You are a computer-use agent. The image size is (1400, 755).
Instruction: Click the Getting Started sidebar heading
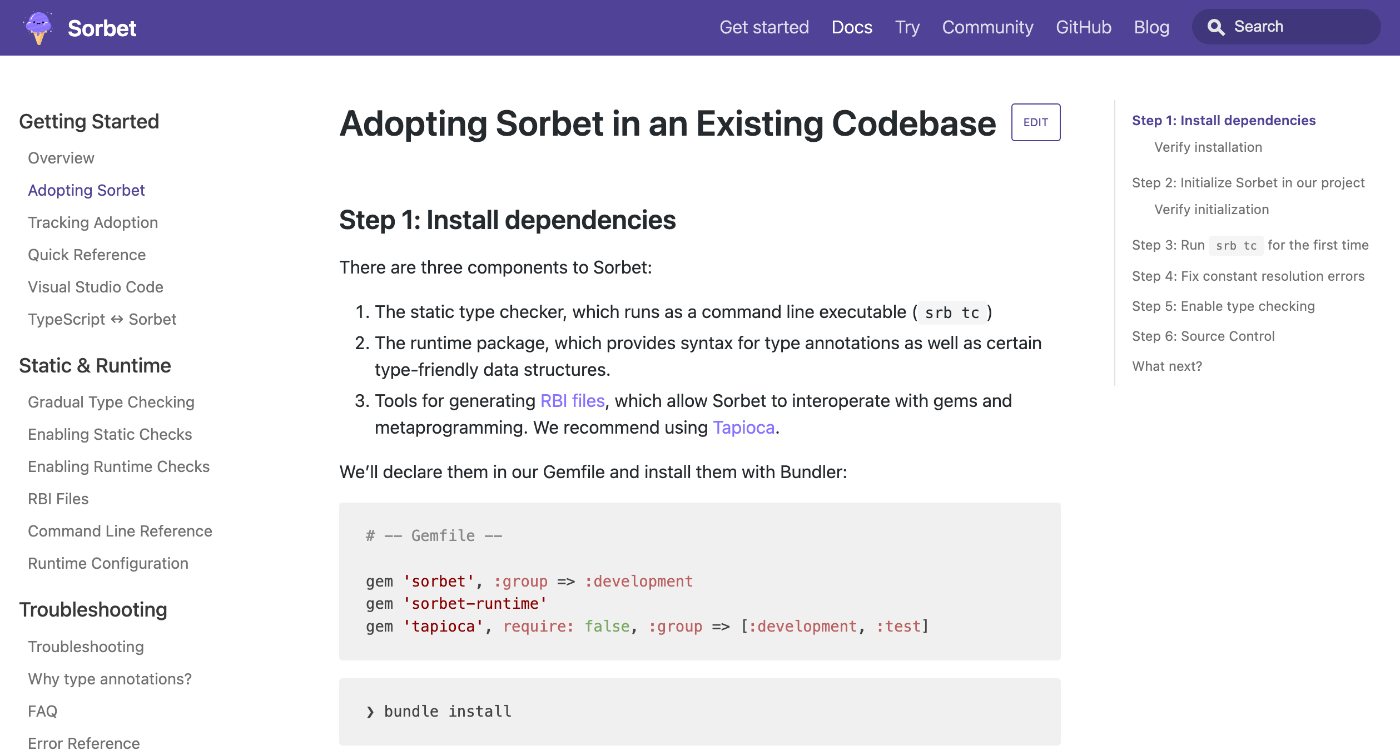[x=89, y=121]
